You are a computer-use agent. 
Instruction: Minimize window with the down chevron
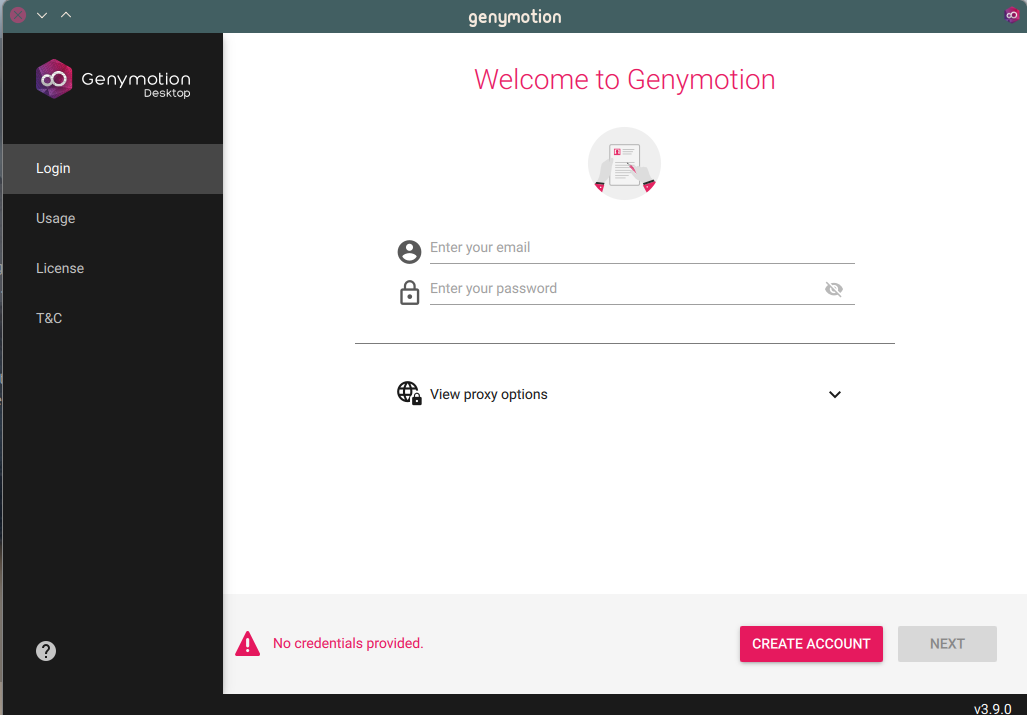(42, 14)
